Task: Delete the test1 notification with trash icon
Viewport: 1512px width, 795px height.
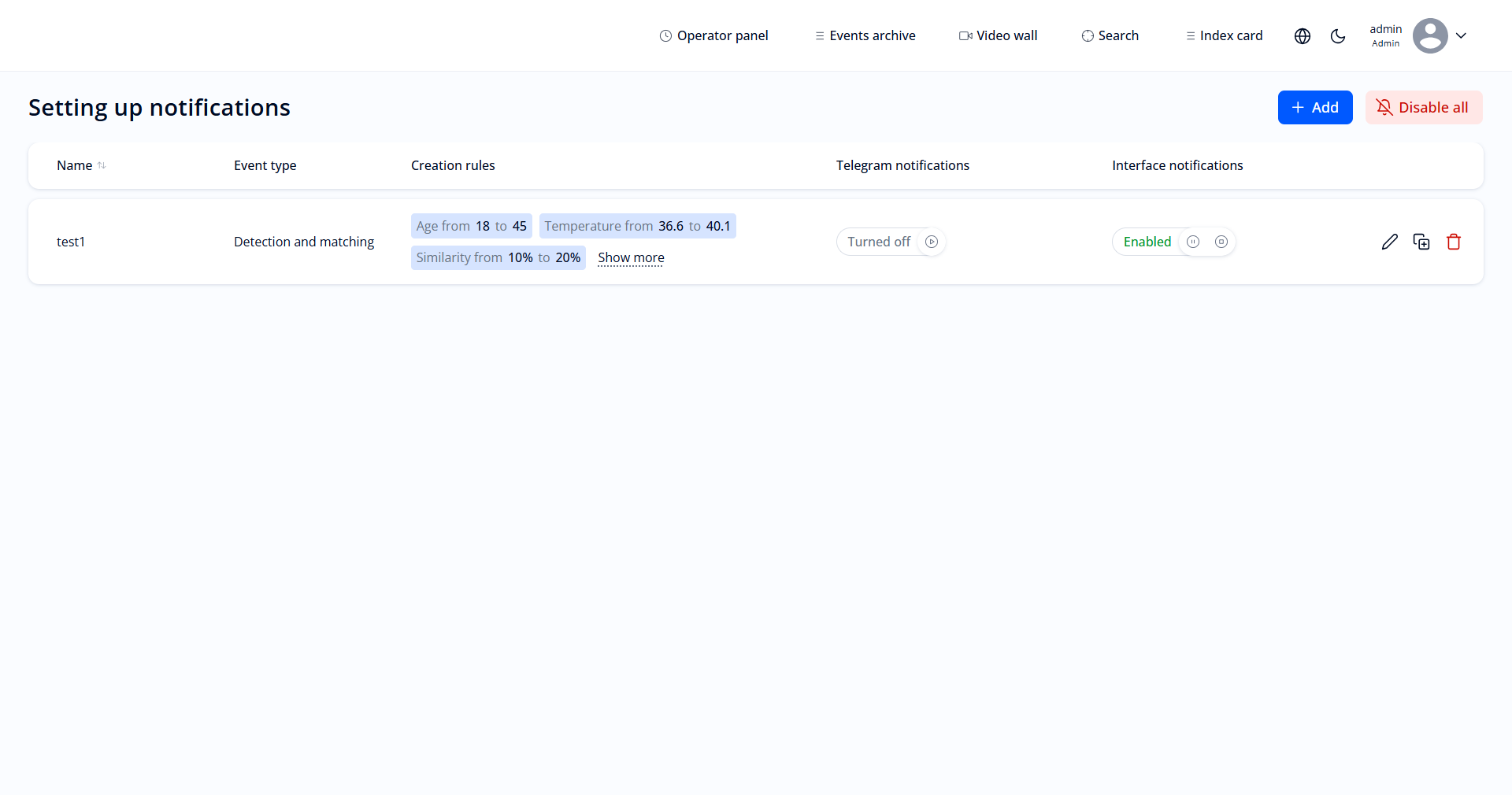Action: coord(1455,242)
